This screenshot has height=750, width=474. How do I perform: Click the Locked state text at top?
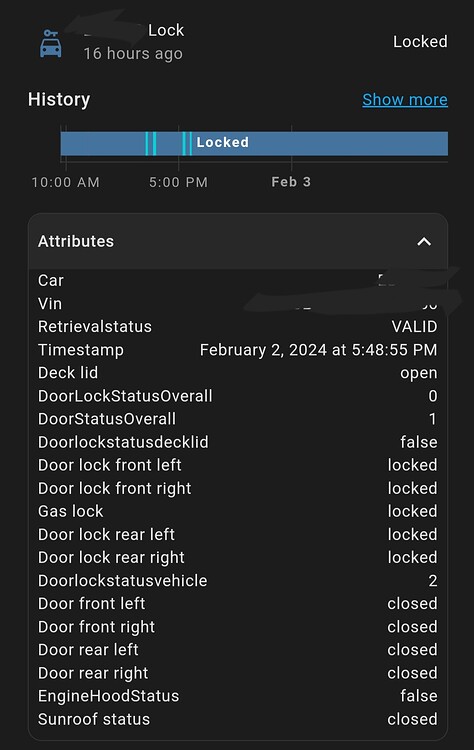pos(420,42)
